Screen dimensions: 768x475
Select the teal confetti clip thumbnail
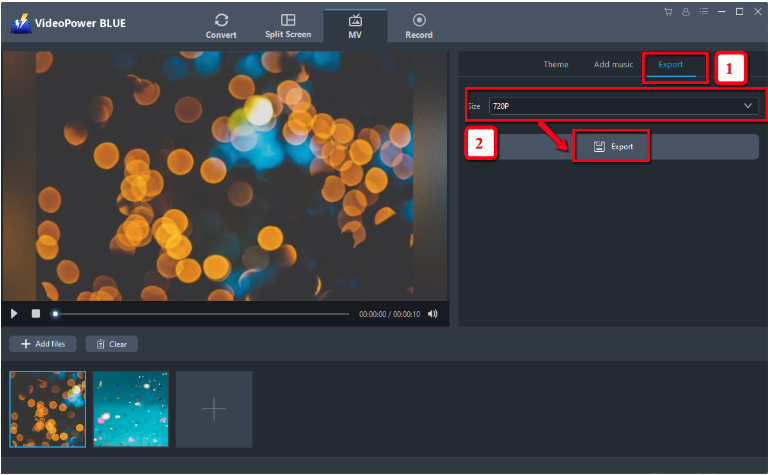pyautogui.click(x=131, y=409)
